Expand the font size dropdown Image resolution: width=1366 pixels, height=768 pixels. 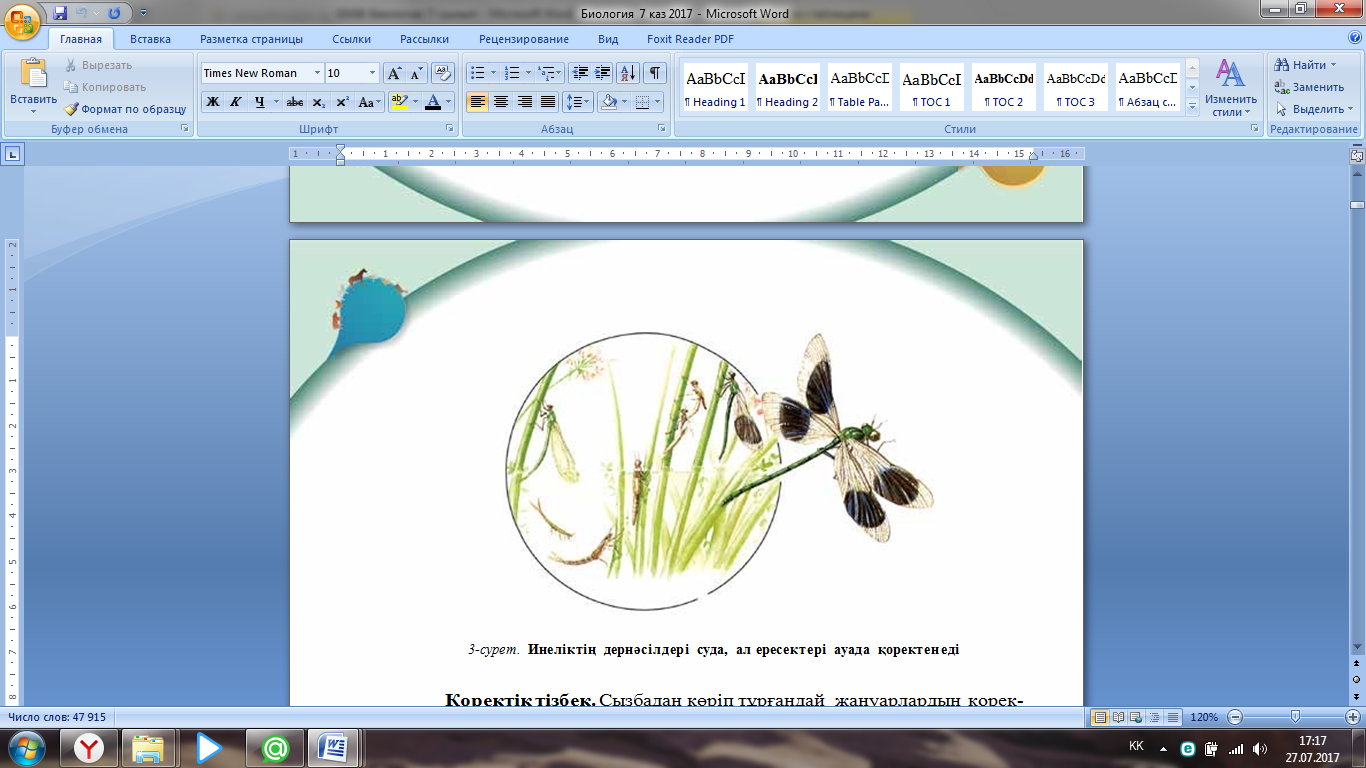click(373, 73)
